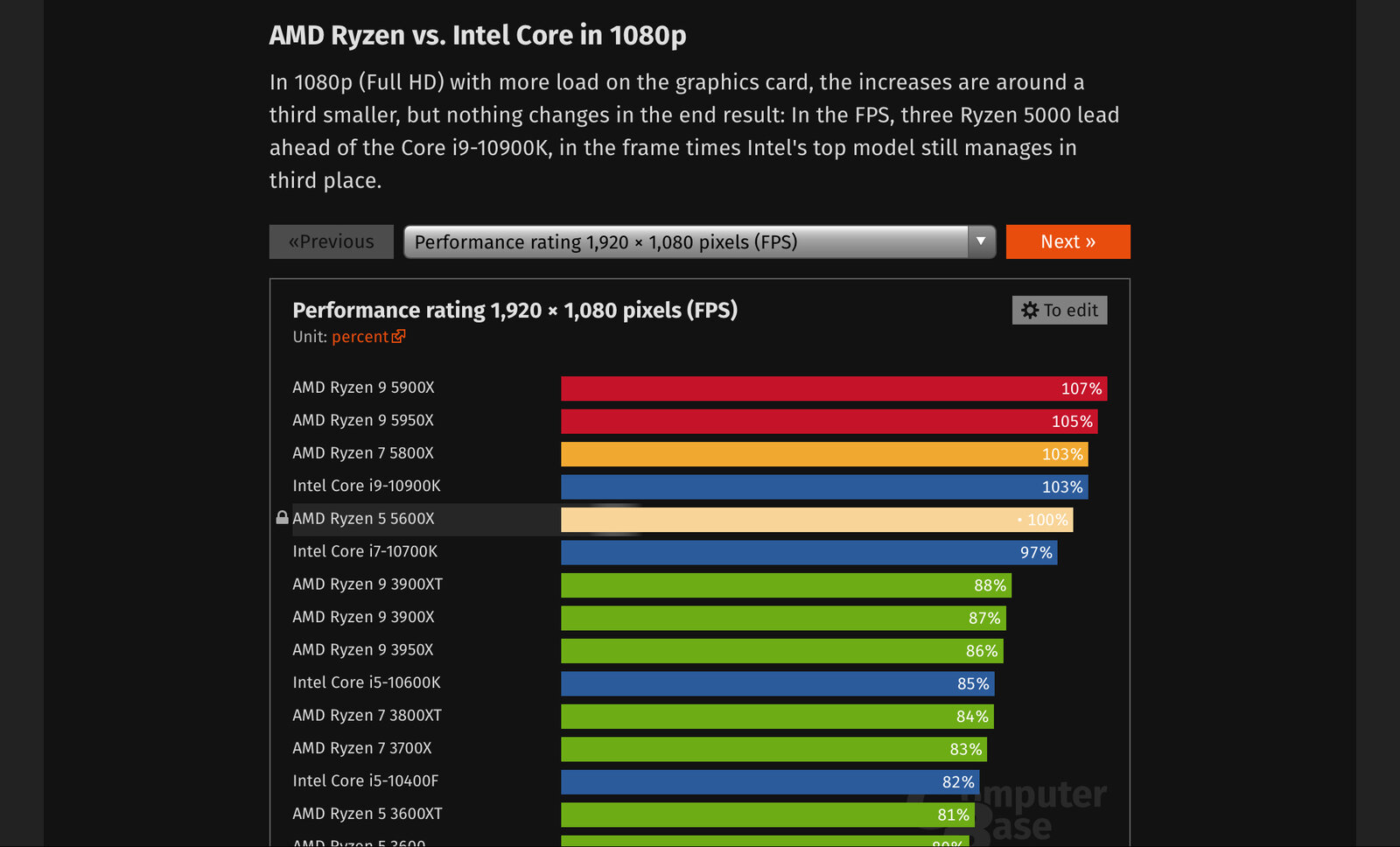Select the AMD Ryzen 9 3900X label
The image size is (1400, 847).
[x=363, y=617]
